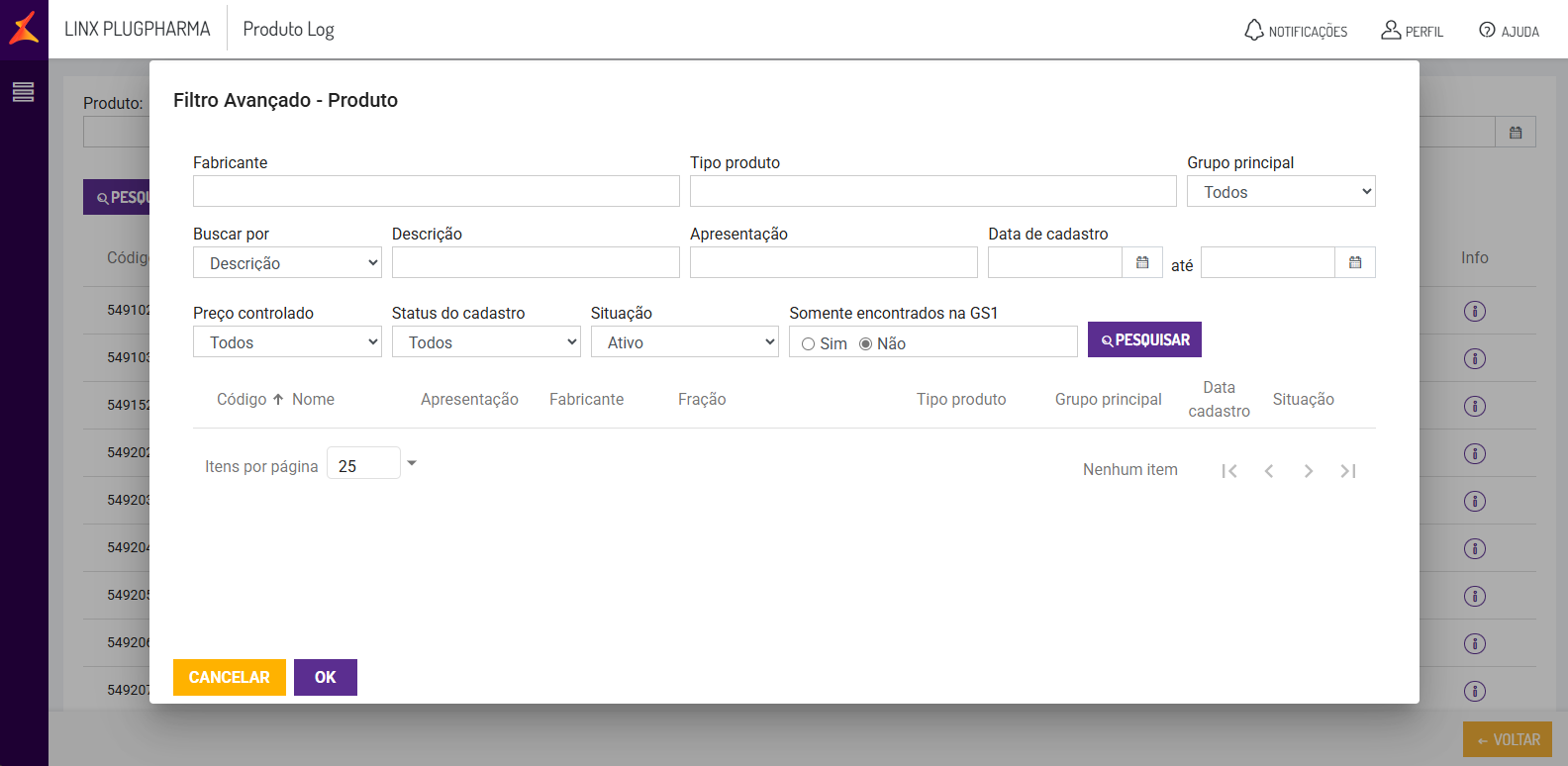The image size is (1568, 766).
Task: Click the Ajuda help icon
Action: coord(1487,30)
